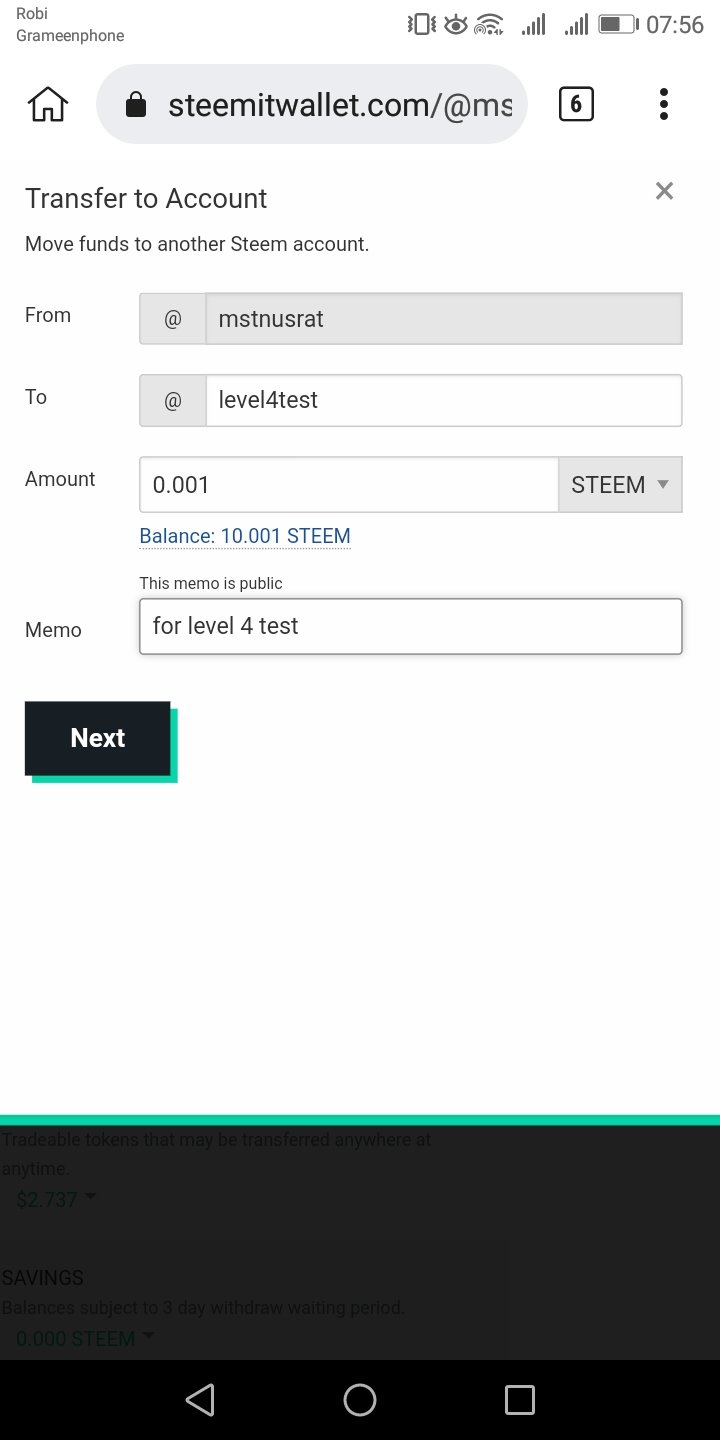Tap the battery indicator in status bar

point(618,24)
